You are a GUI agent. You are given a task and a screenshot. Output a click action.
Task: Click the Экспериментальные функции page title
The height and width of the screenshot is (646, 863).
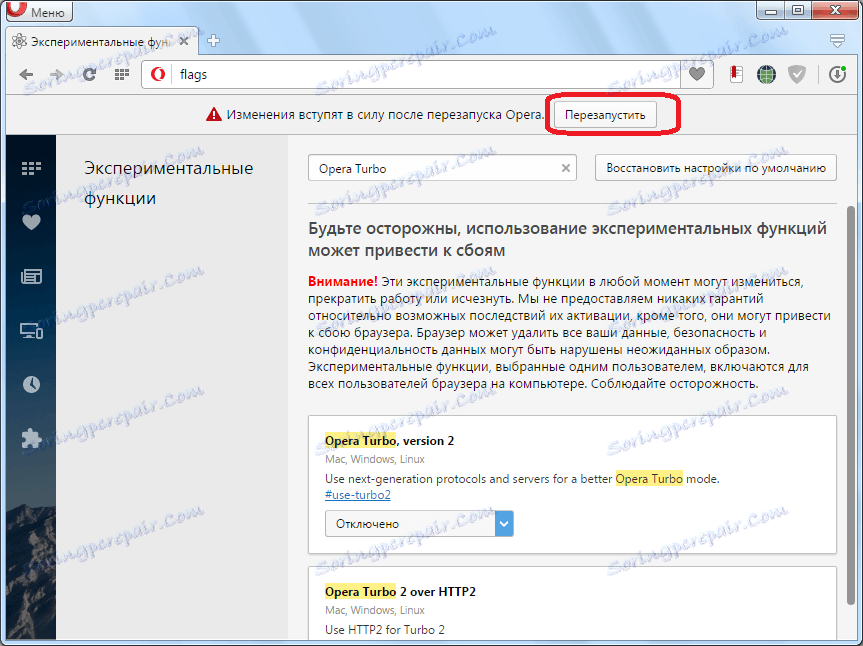point(168,183)
